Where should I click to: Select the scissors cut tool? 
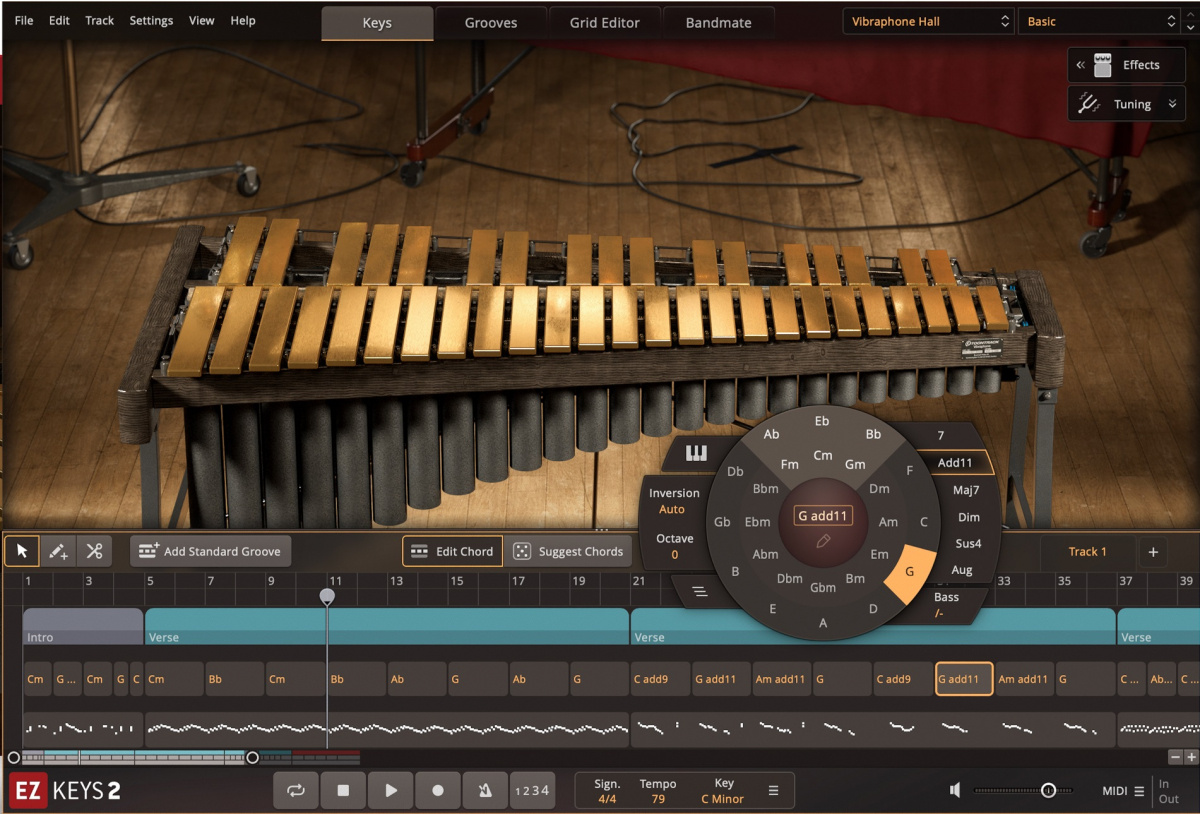(95, 550)
